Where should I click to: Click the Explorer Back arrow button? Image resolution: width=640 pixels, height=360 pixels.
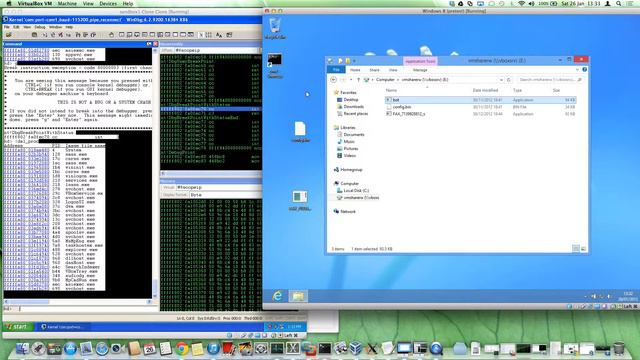[333, 80]
